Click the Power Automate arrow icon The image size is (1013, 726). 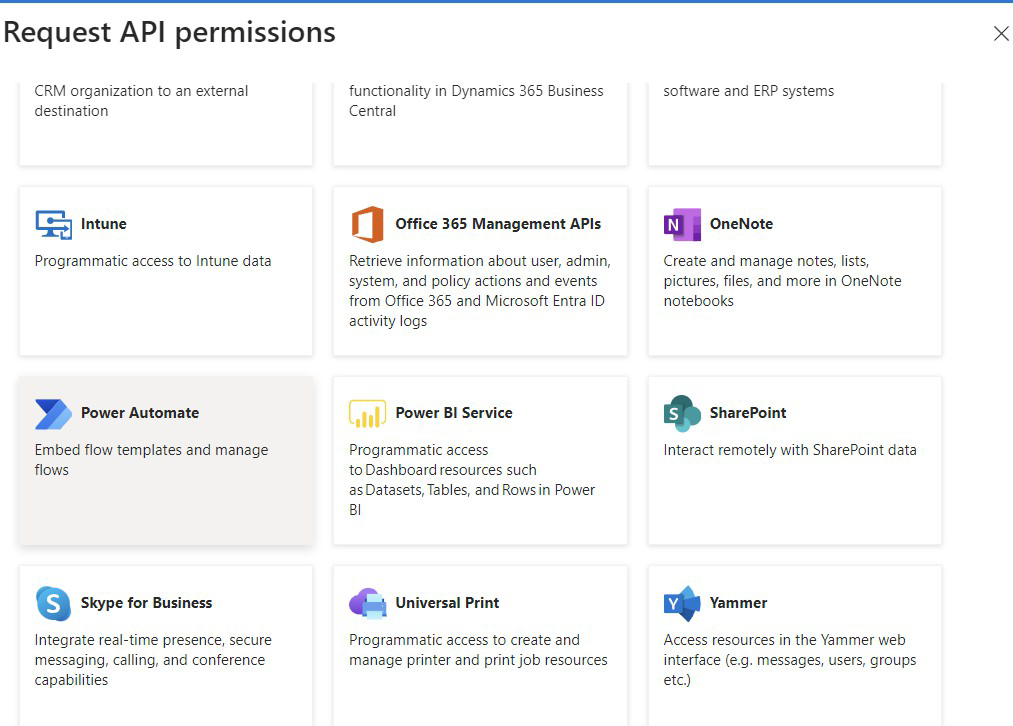(x=54, y=414)
